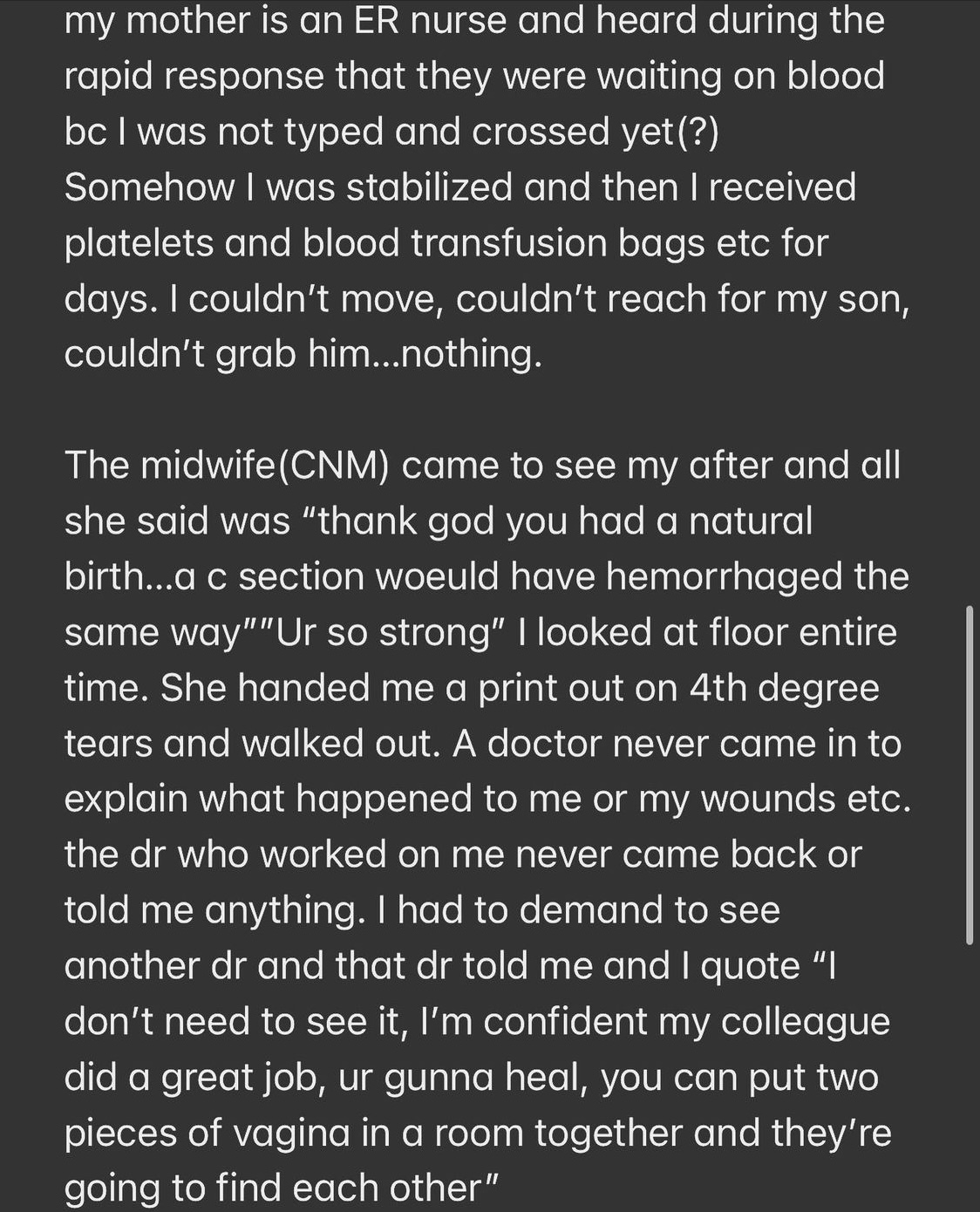Click the word "platelets" in the text

[137, 242]
